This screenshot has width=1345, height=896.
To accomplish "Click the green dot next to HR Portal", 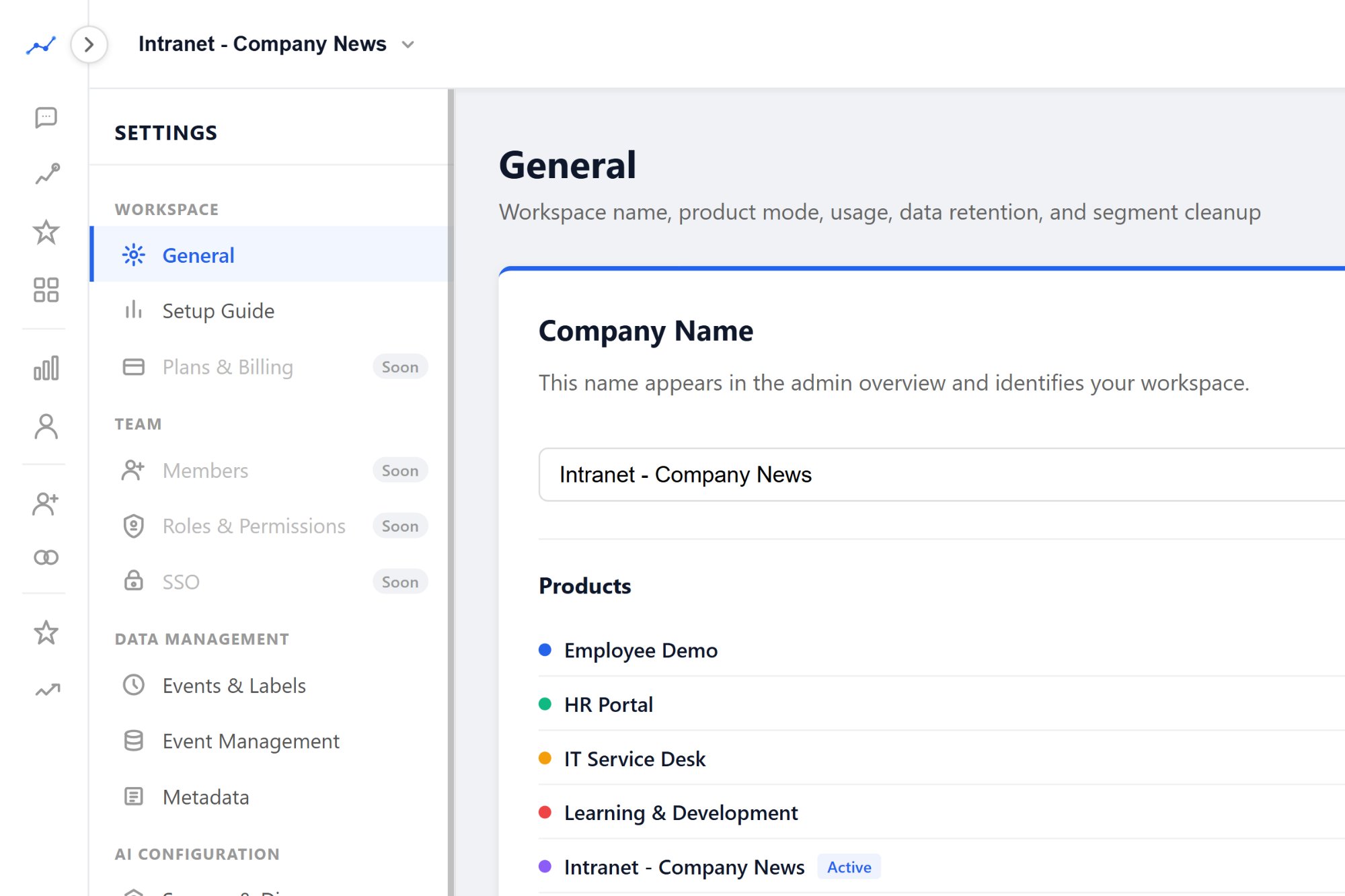I will [545, 704].
